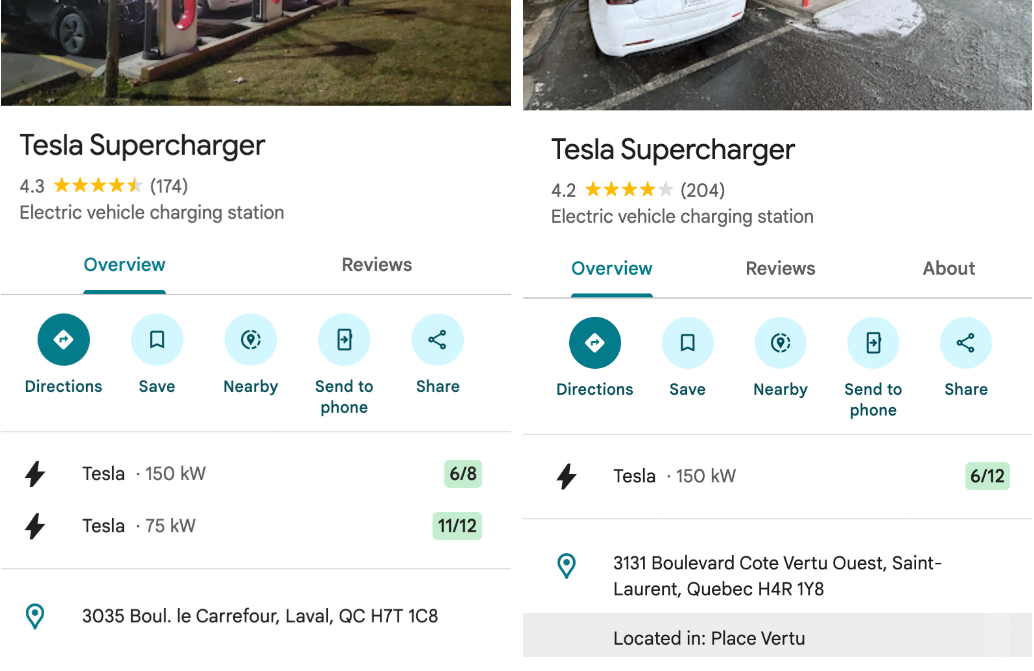Search nearby the Laval Supercharger
This screenshot has height=671, width=1034.
(x=251, y=340)
